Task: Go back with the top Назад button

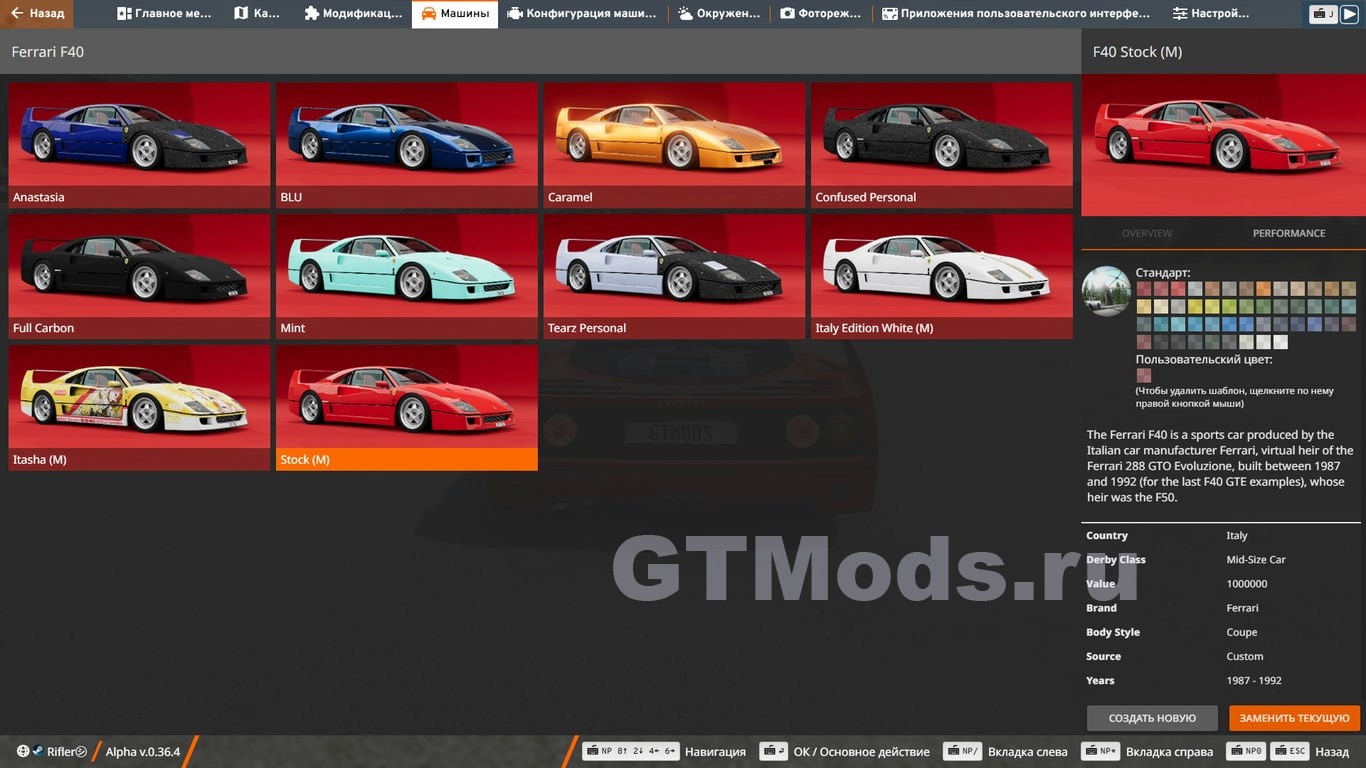Action: (38, 14)
